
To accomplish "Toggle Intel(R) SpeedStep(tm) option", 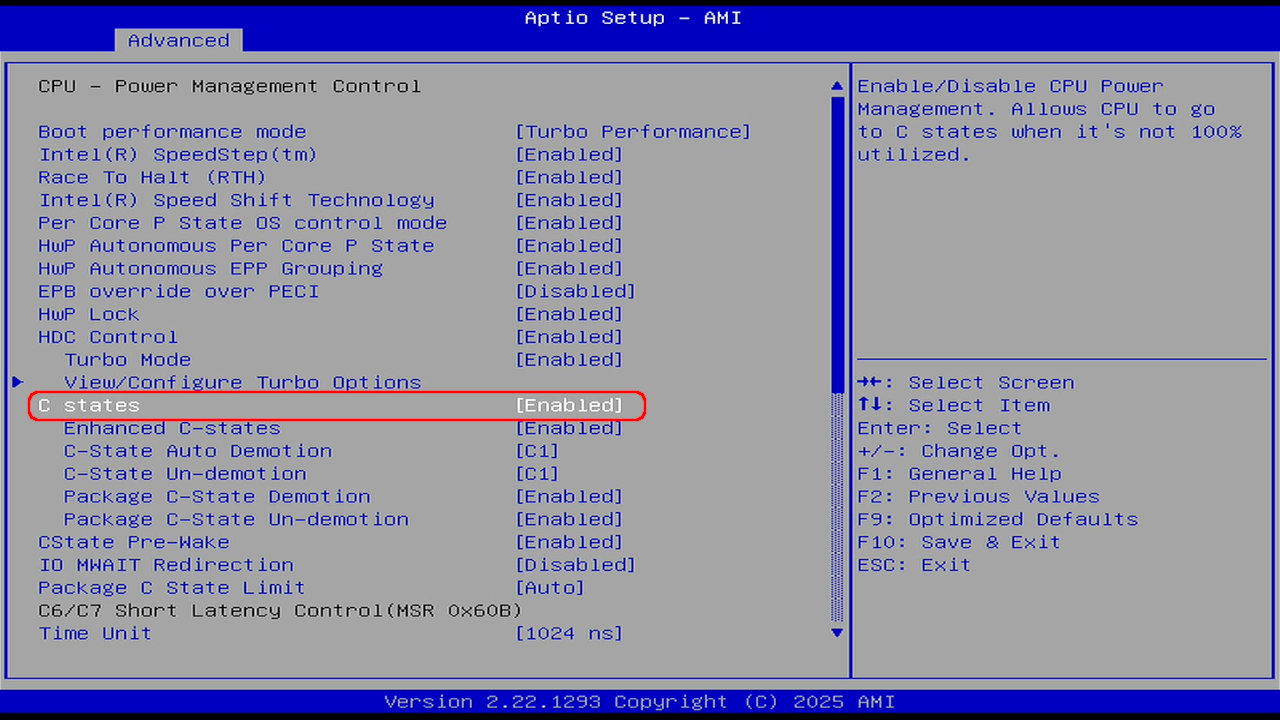I will coord(330,155).
